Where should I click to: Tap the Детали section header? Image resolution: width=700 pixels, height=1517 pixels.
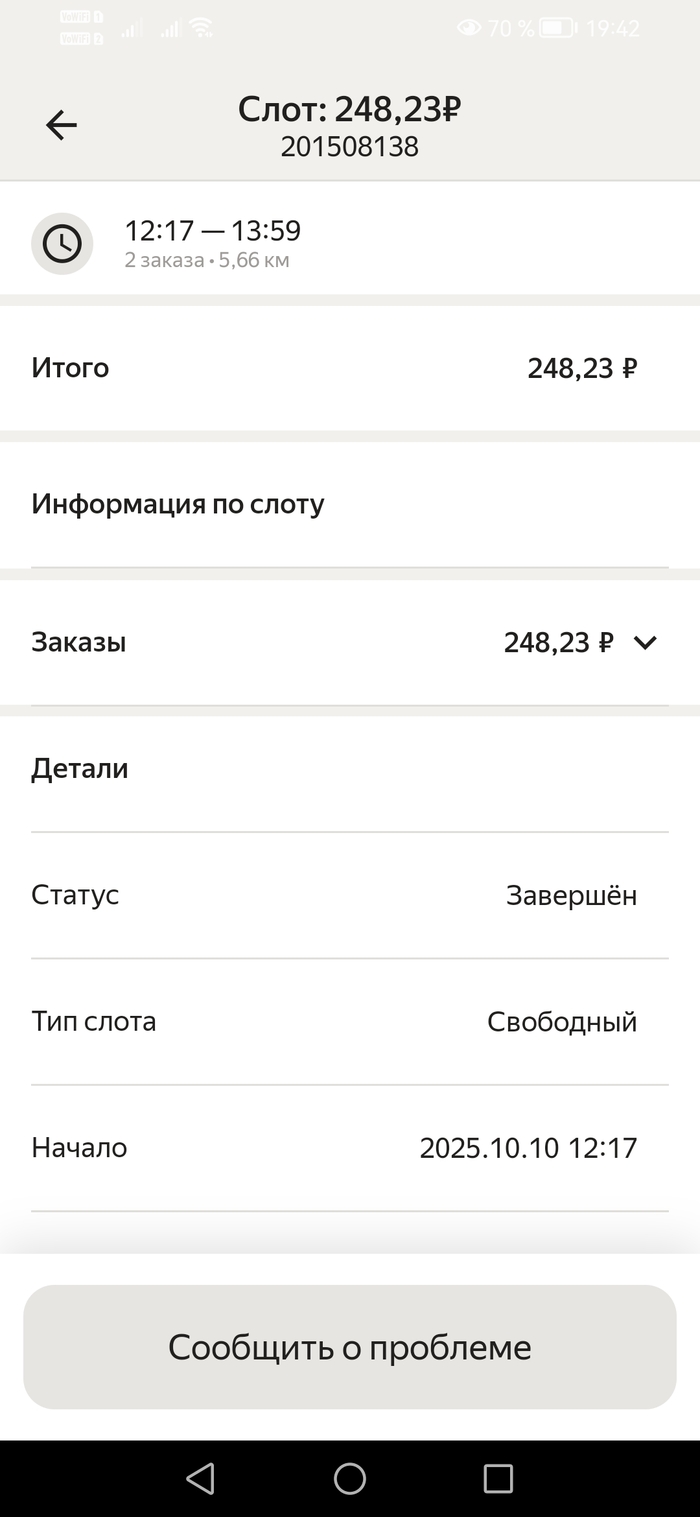(80, 769)
